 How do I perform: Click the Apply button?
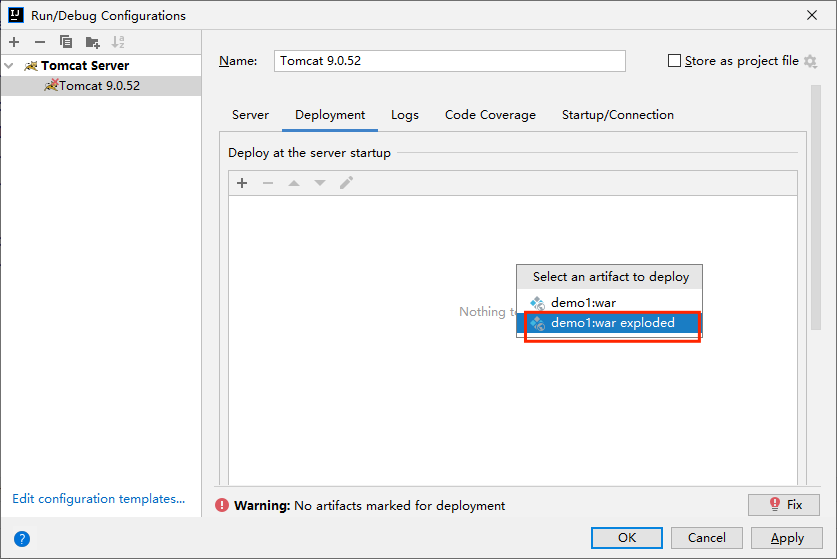point(786,538)
